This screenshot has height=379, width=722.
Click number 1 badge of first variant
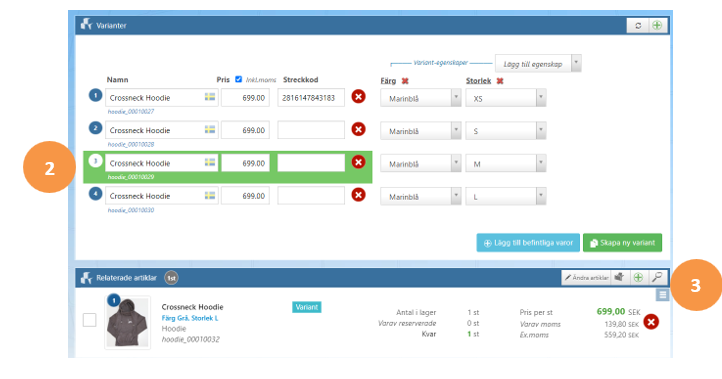[95, 95]
